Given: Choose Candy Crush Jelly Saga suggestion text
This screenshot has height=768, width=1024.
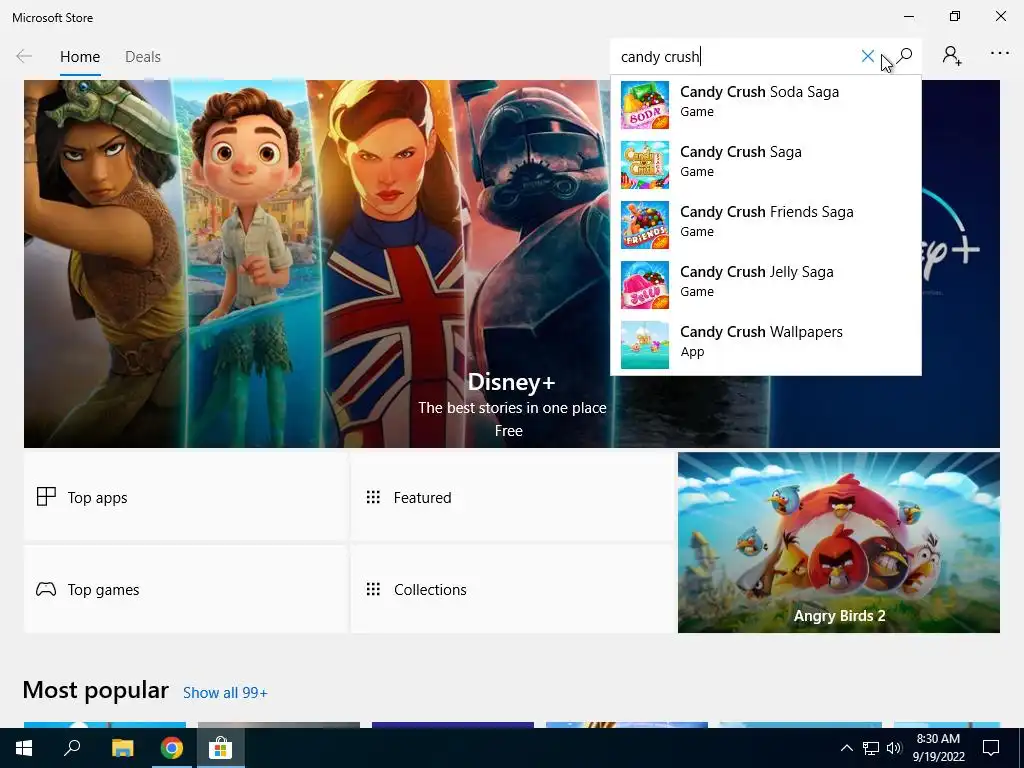Looking at the screenshot, I should tap(757, 272).
